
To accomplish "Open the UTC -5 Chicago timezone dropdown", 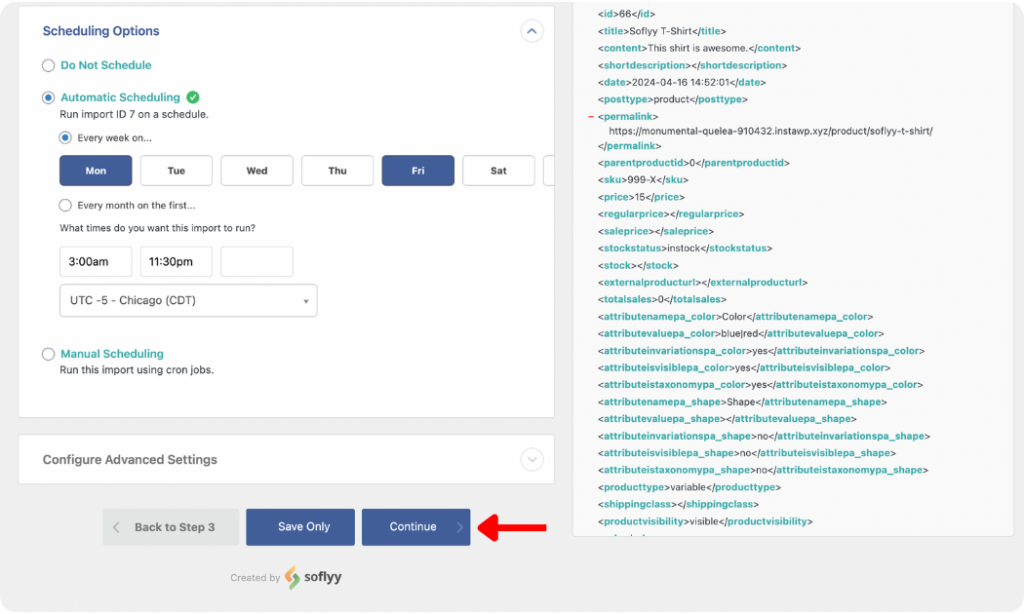I will tap(188, 300).
